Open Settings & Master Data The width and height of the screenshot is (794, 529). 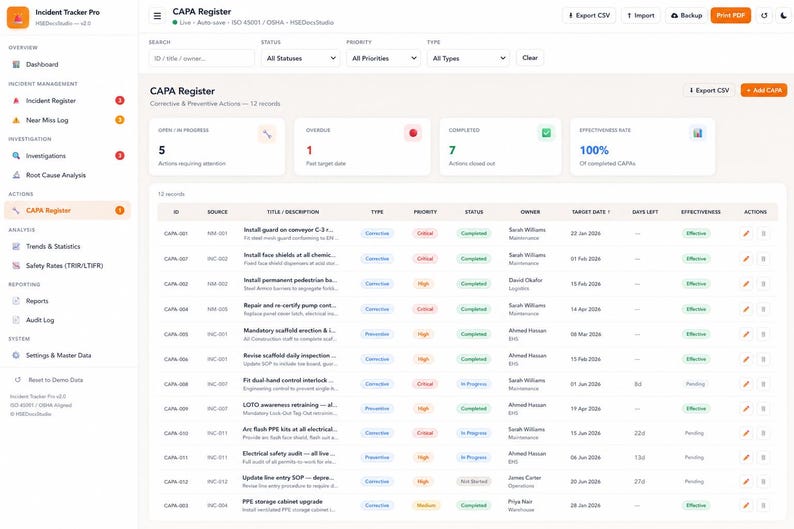click(67, 355)
